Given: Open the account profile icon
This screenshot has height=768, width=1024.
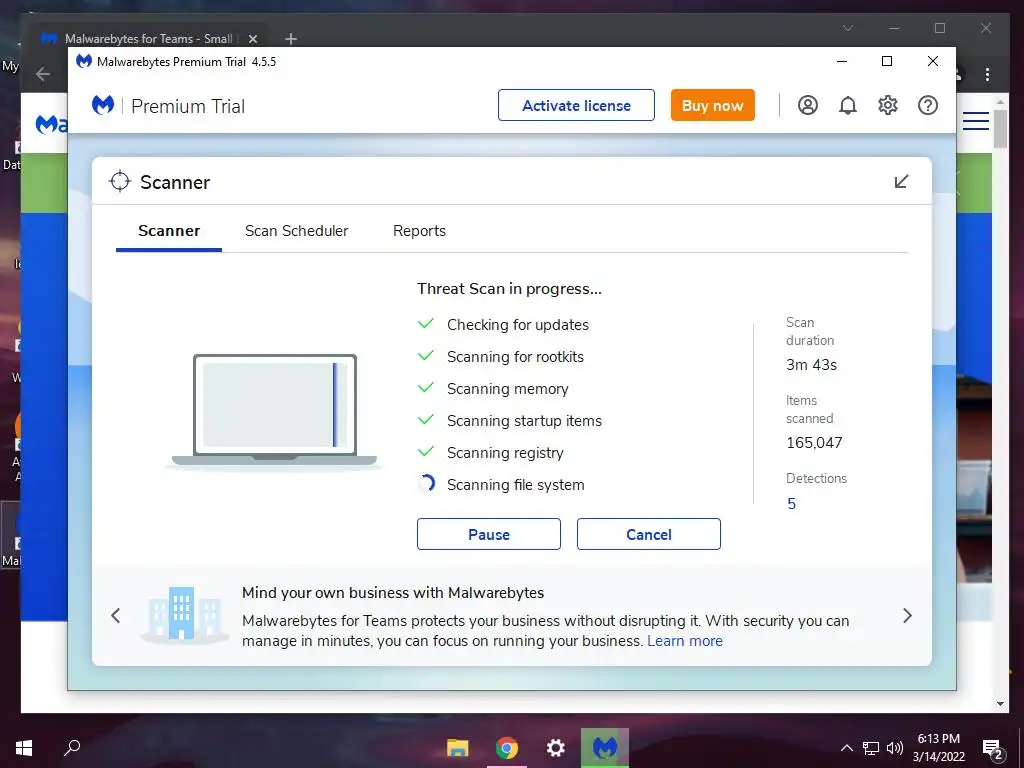Looking at the screenshot, I should (x=808, y=105).
